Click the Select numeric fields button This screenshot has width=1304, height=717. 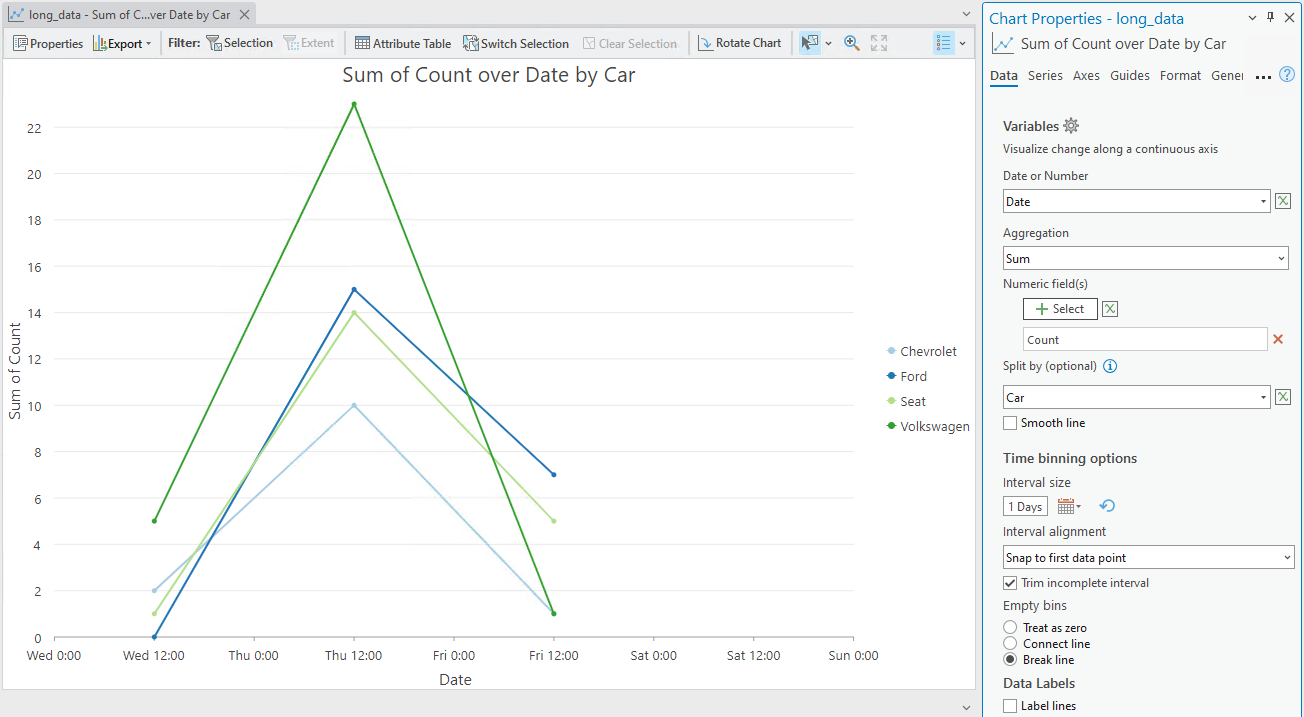tap(1059, 309)
